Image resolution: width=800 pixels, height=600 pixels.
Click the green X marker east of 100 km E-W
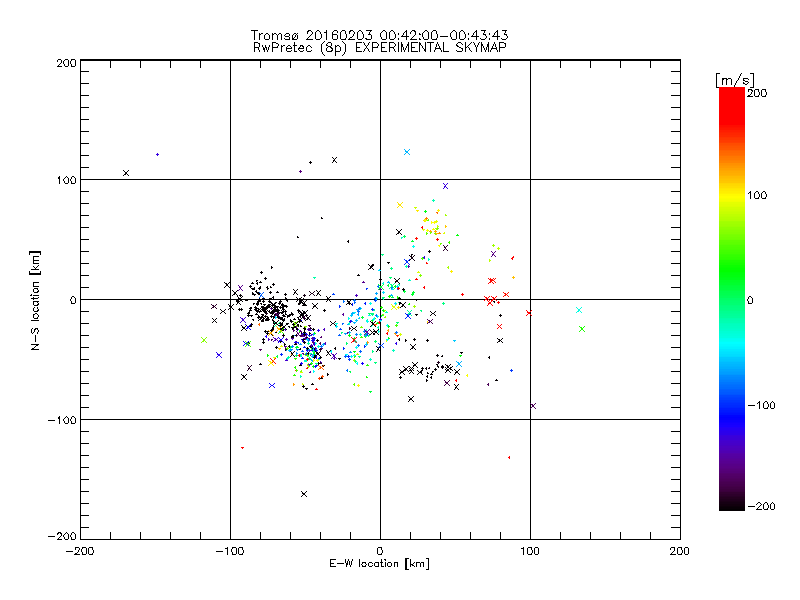pos(582,329)
